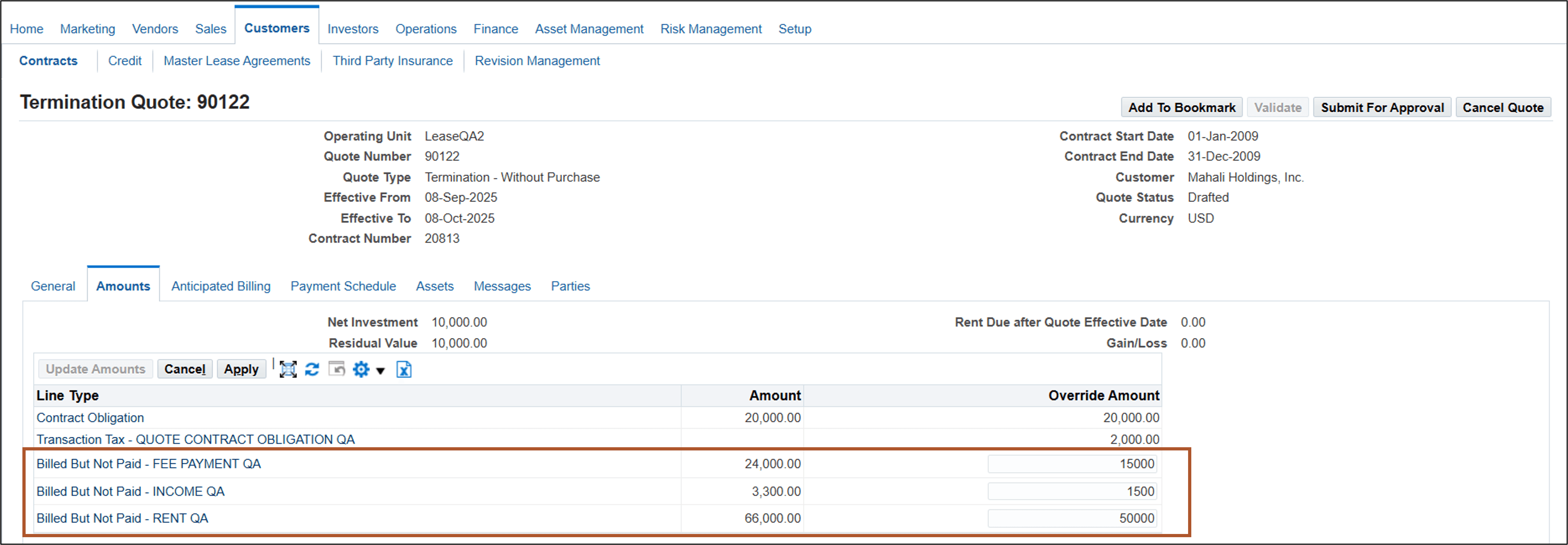Apply the override amount changes
This screenshot has width=1568, height=545.
(241, 369)
